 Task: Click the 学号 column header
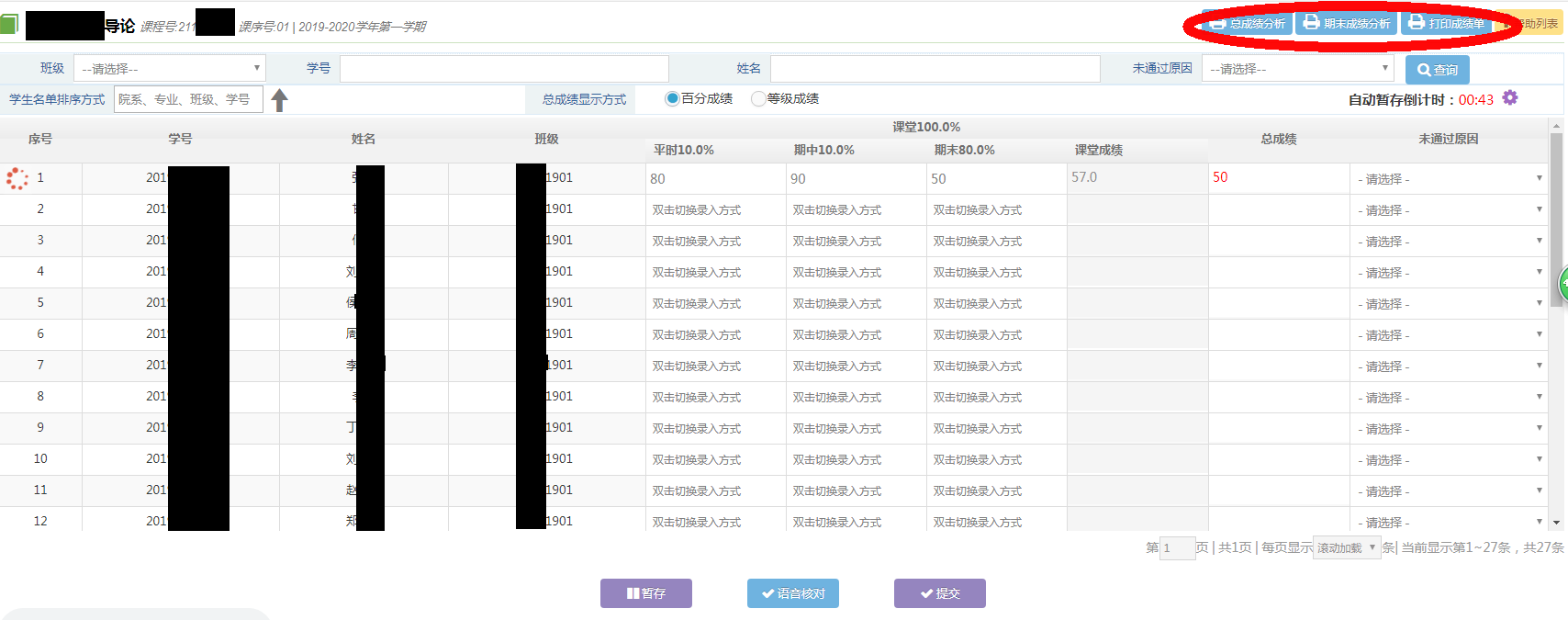[x=180, y=139]
